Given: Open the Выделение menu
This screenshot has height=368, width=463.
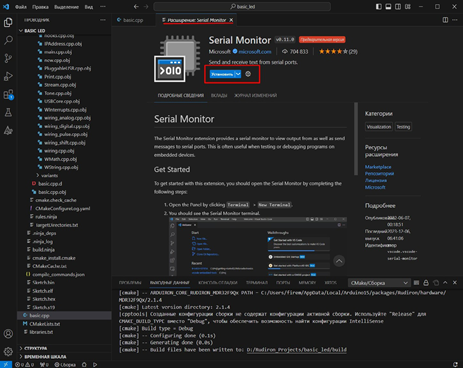Looking at the screenshot, I should pyautogui.click(x=66, y=7).
